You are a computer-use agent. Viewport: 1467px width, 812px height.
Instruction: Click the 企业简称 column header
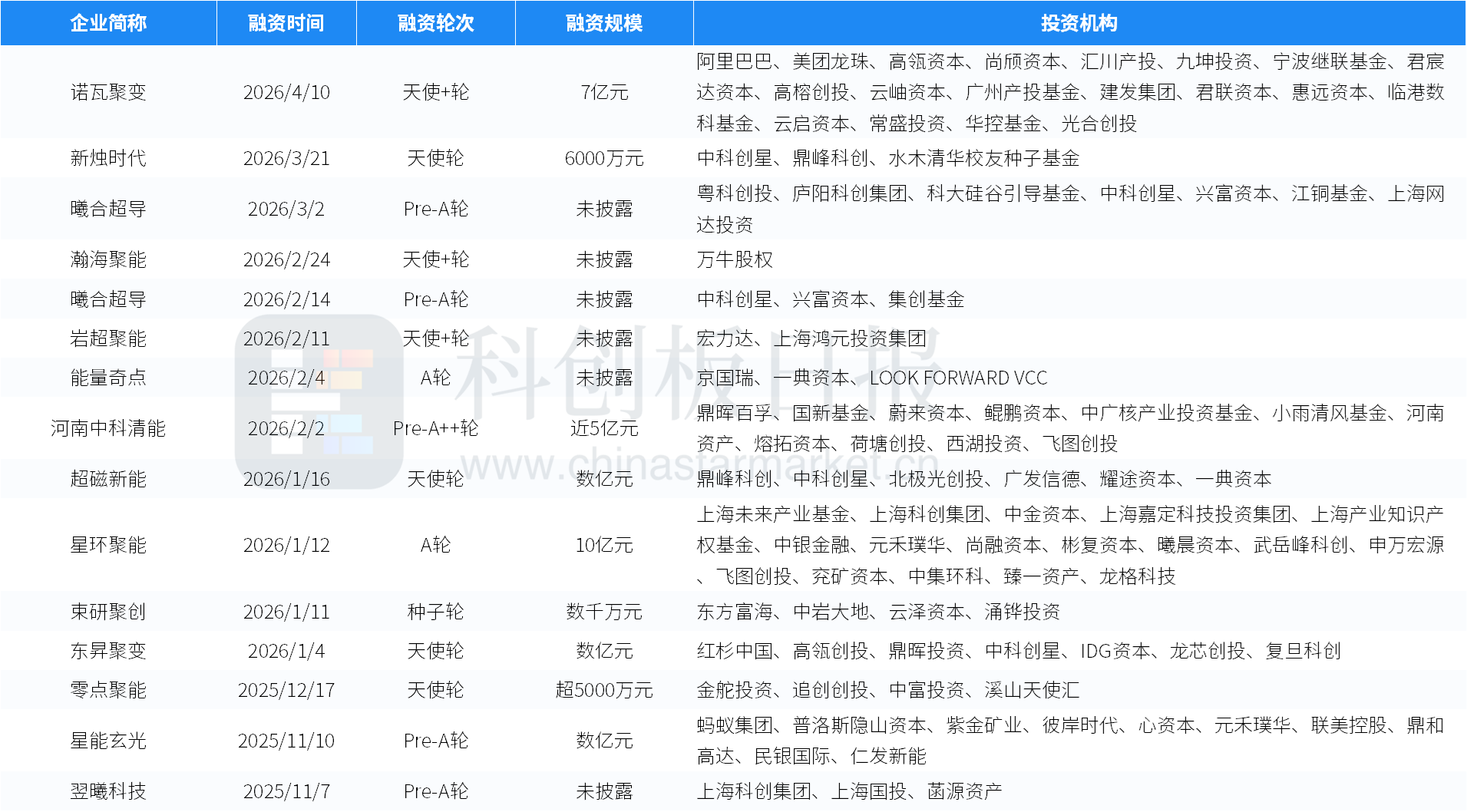click(108, 23)
